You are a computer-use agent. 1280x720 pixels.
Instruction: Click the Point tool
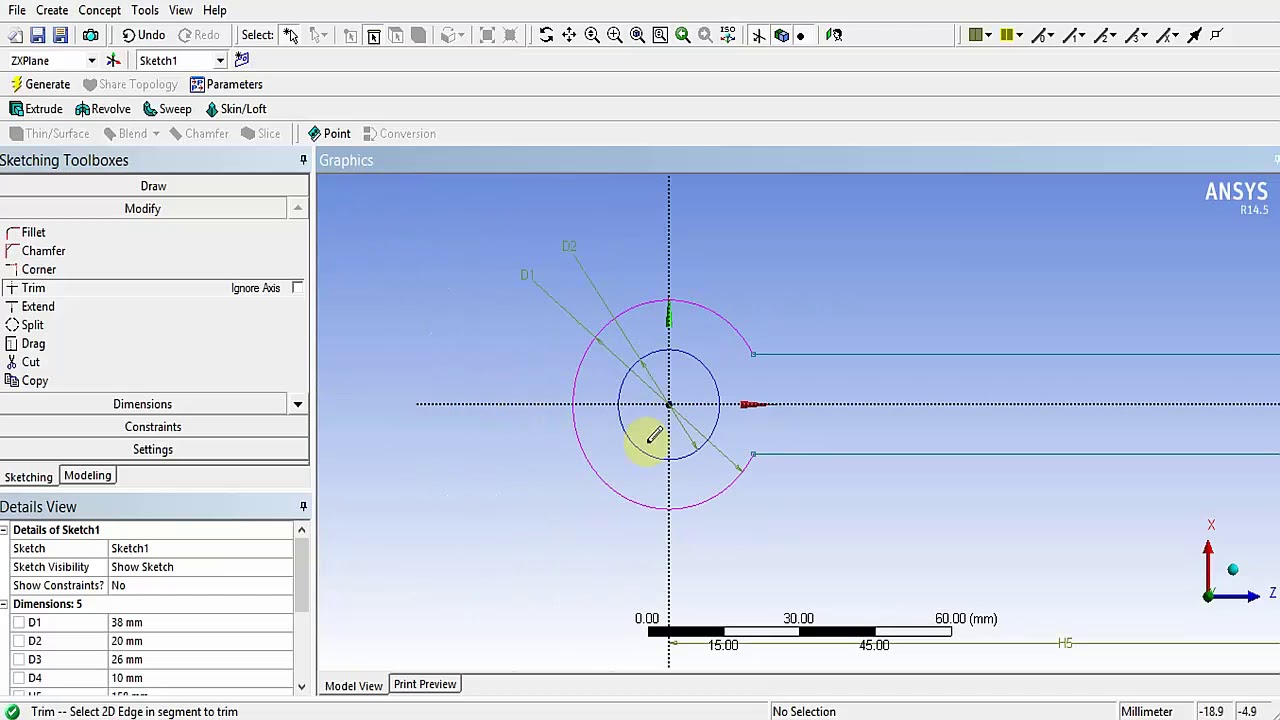[329, 134]
